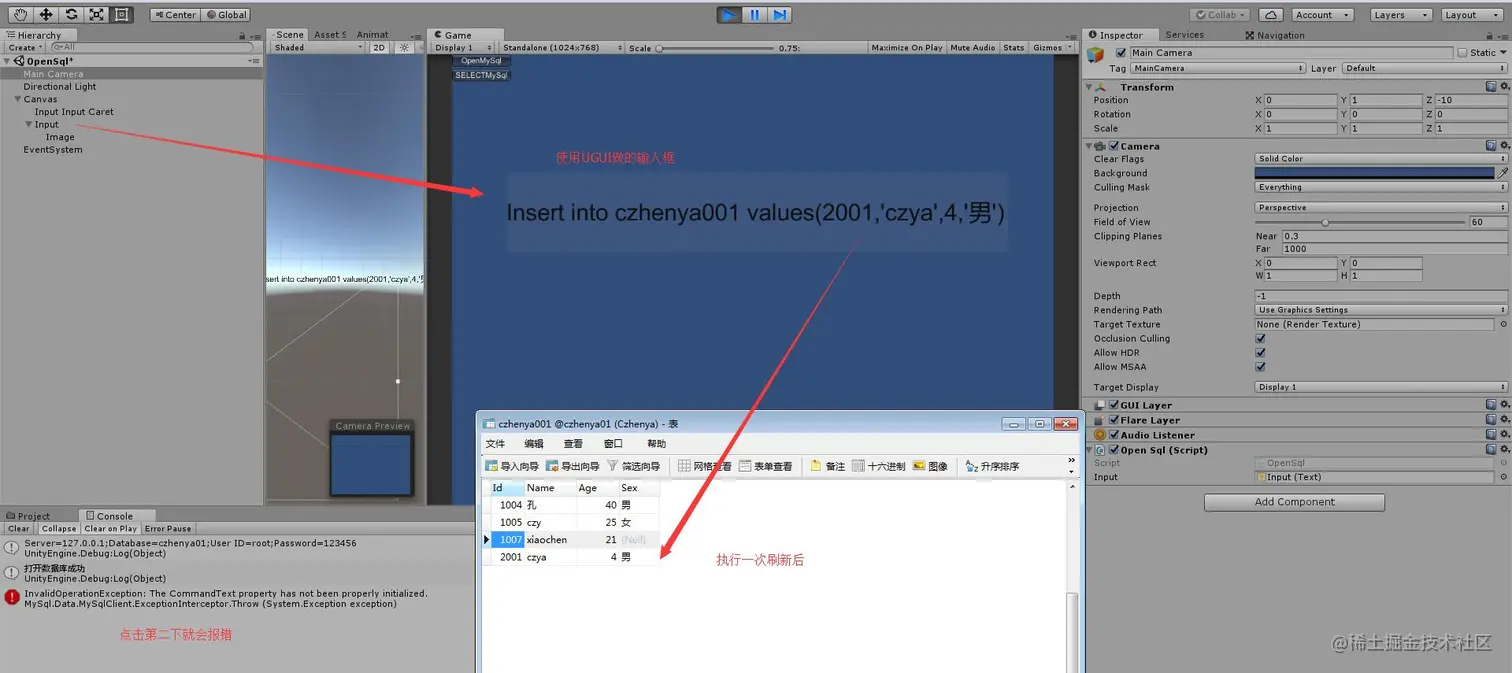Lock the Hierarchy panel
Viewport: 1512px width, 673px height.
click(242, 35)
